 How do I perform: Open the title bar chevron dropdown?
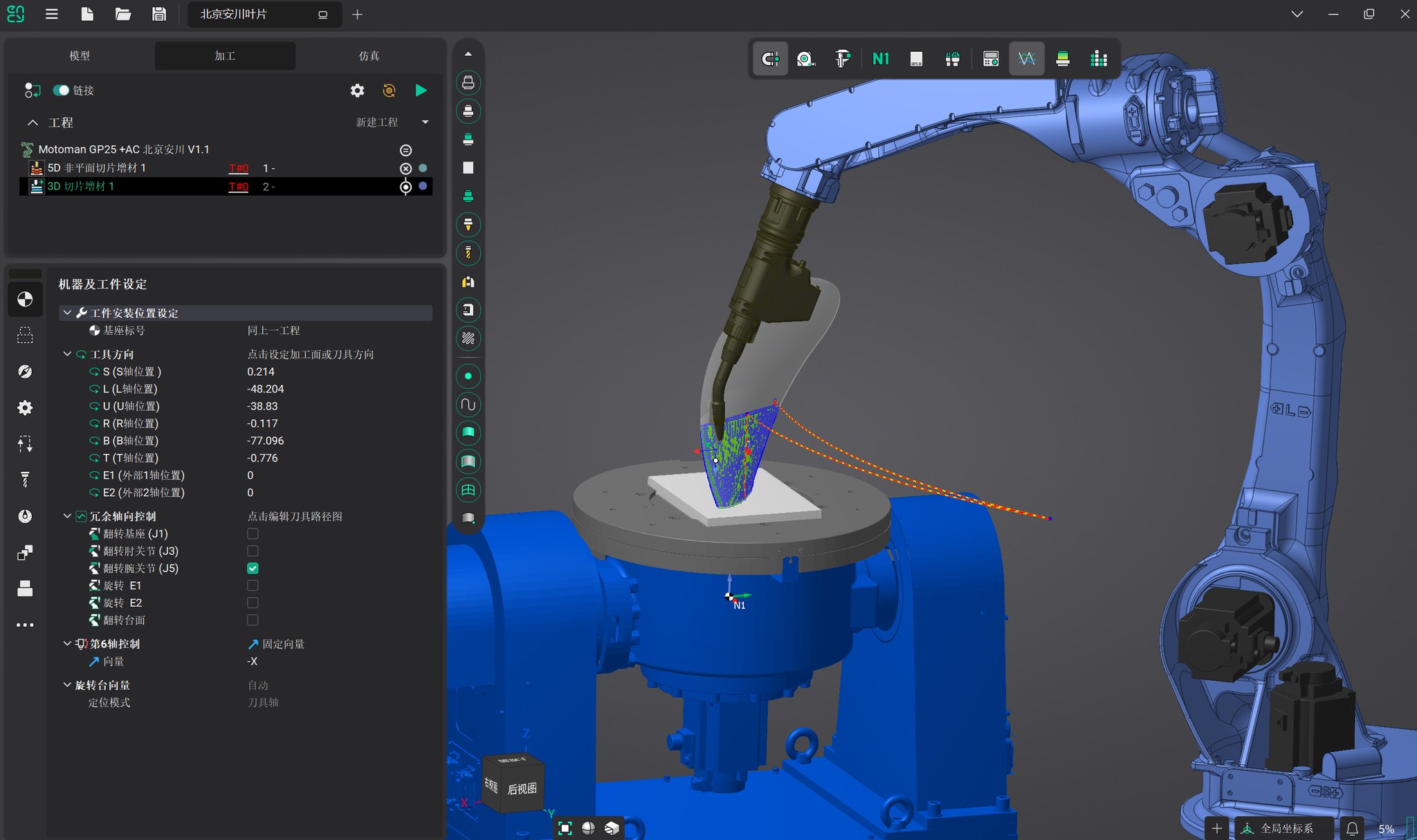[1297, 14]
